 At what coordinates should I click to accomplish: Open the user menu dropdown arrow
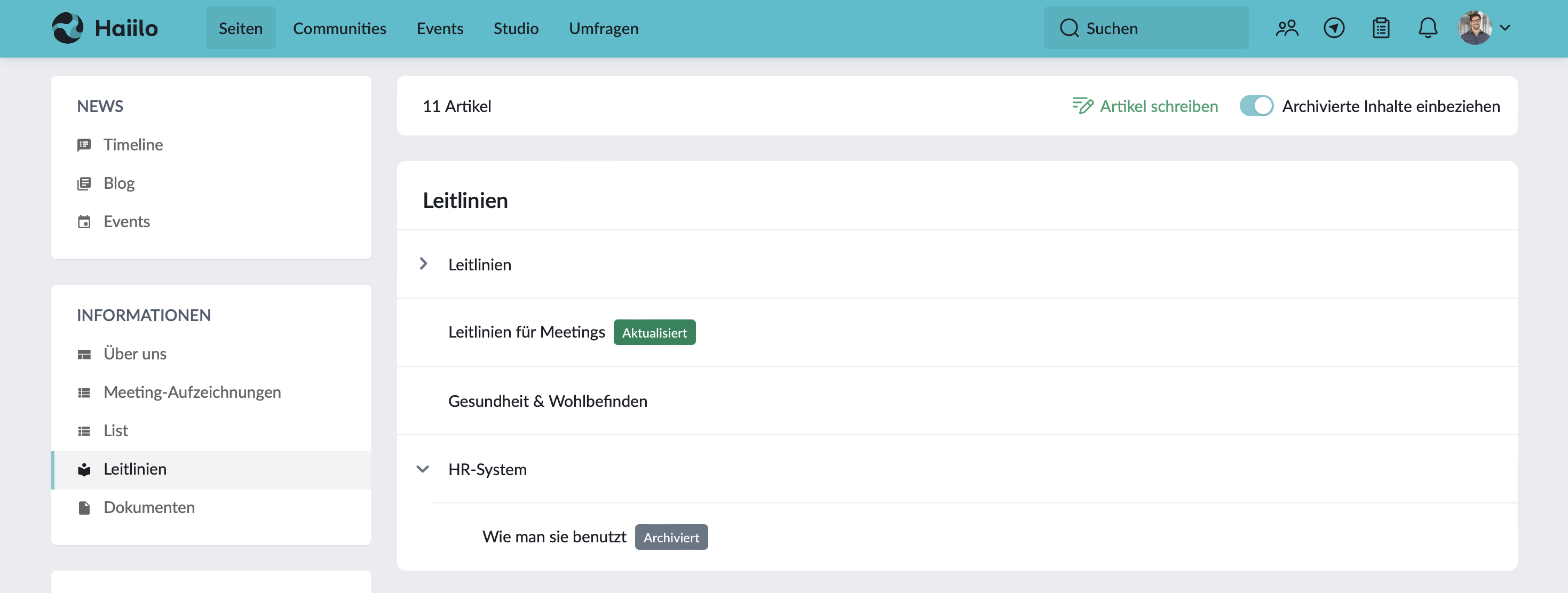click(x=1506, y=28)
